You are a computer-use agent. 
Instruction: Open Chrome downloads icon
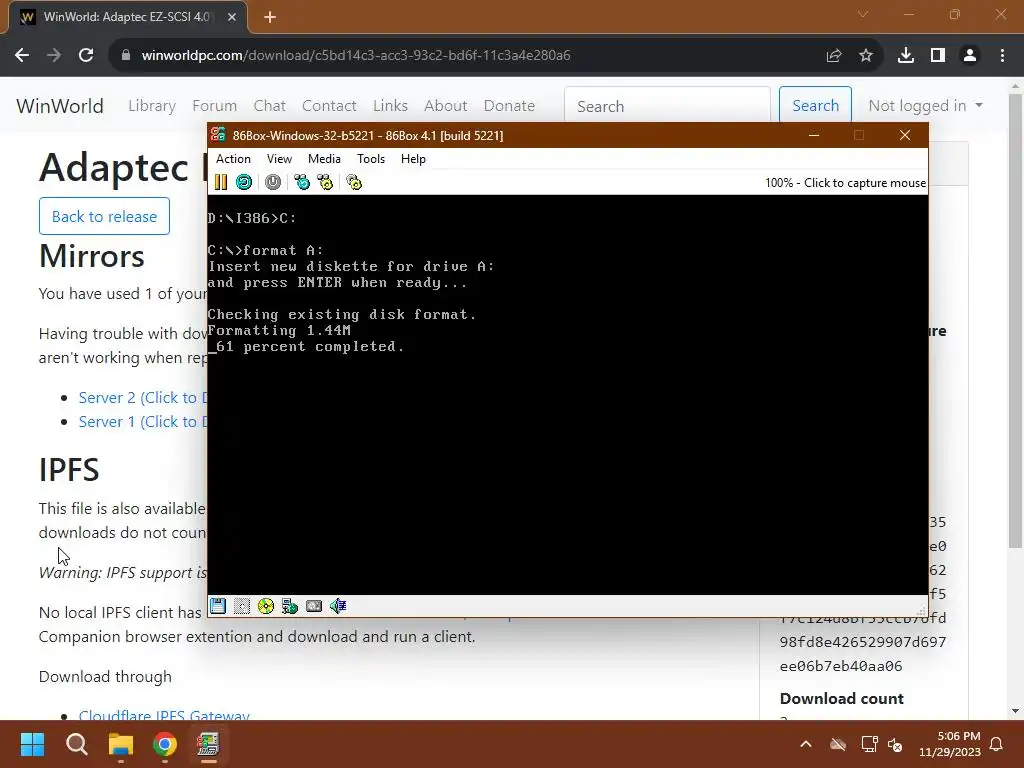click(906, 56)
